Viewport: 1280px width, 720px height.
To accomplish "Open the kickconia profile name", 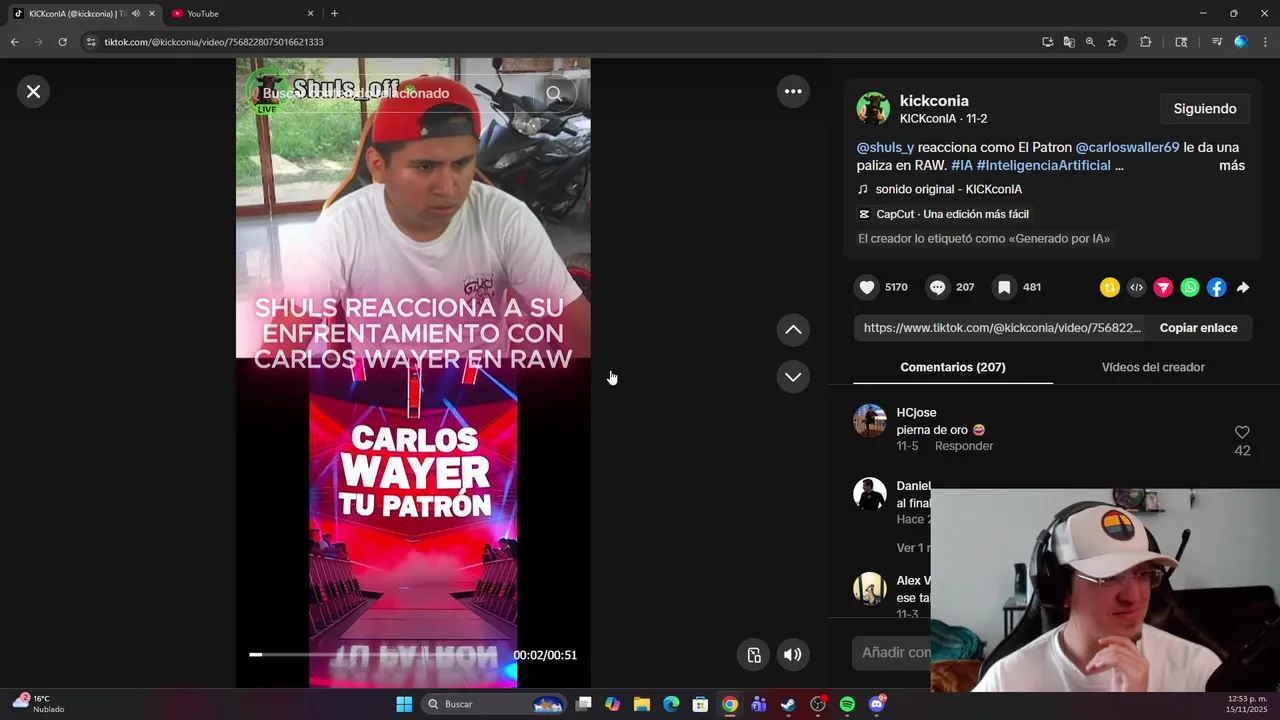I will pos(934,101).
